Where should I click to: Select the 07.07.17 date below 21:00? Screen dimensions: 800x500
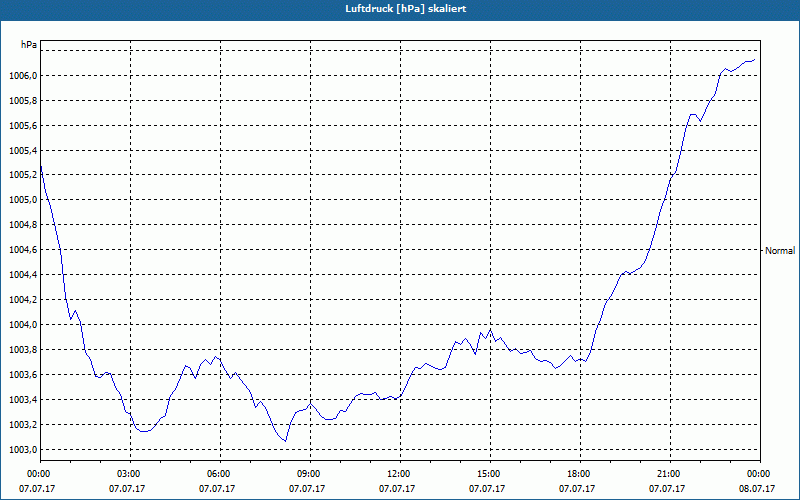[x=667, y=489]
